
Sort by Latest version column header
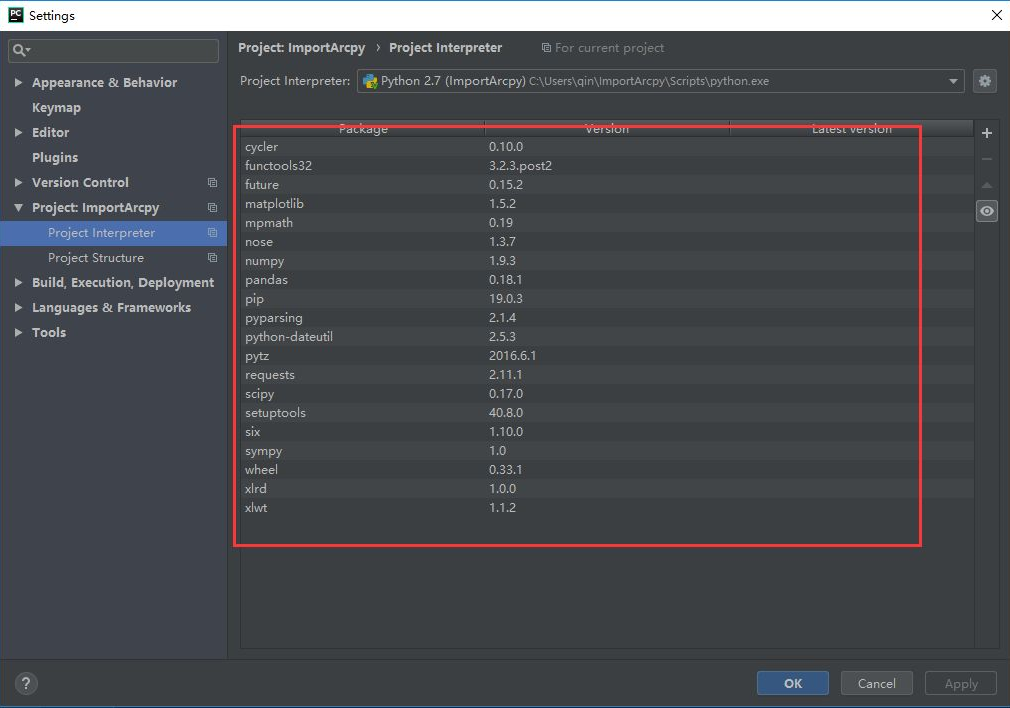pos(852,128)
